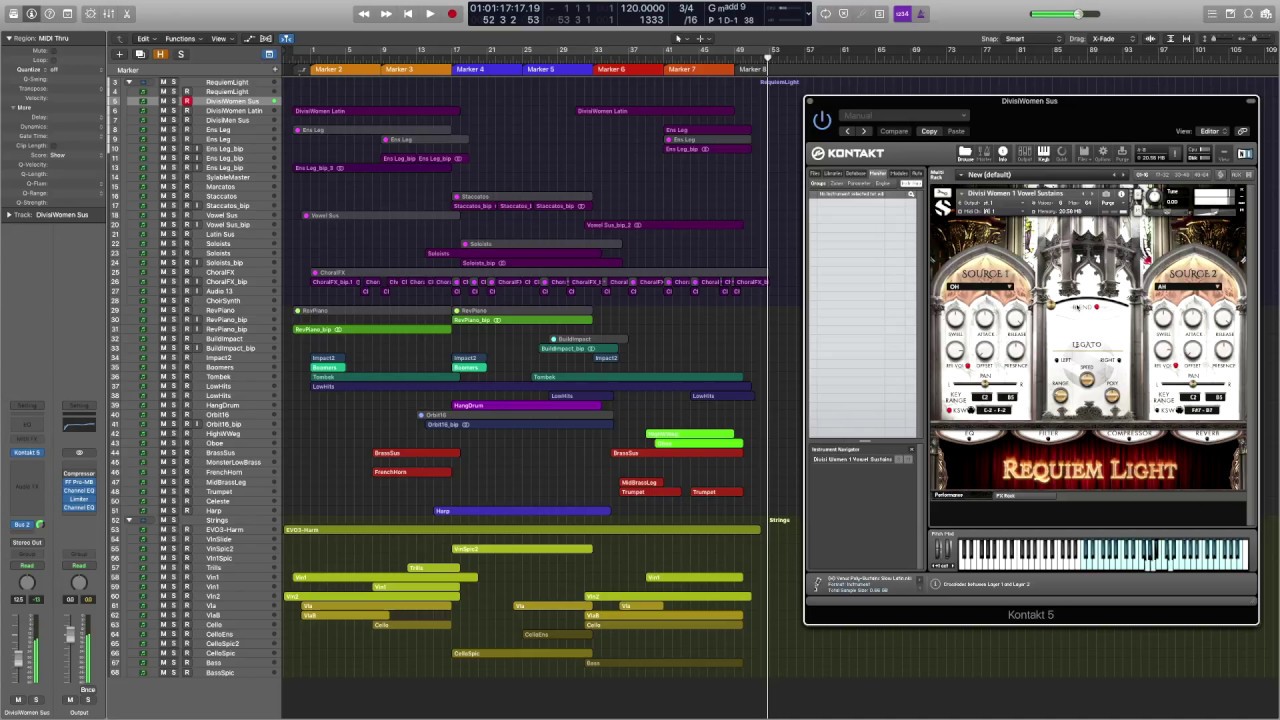The image size is (1280, 720).
Task: Disable record on DivisiWomen Sus track
Action: pyautogui.click(x=186, y=102)
